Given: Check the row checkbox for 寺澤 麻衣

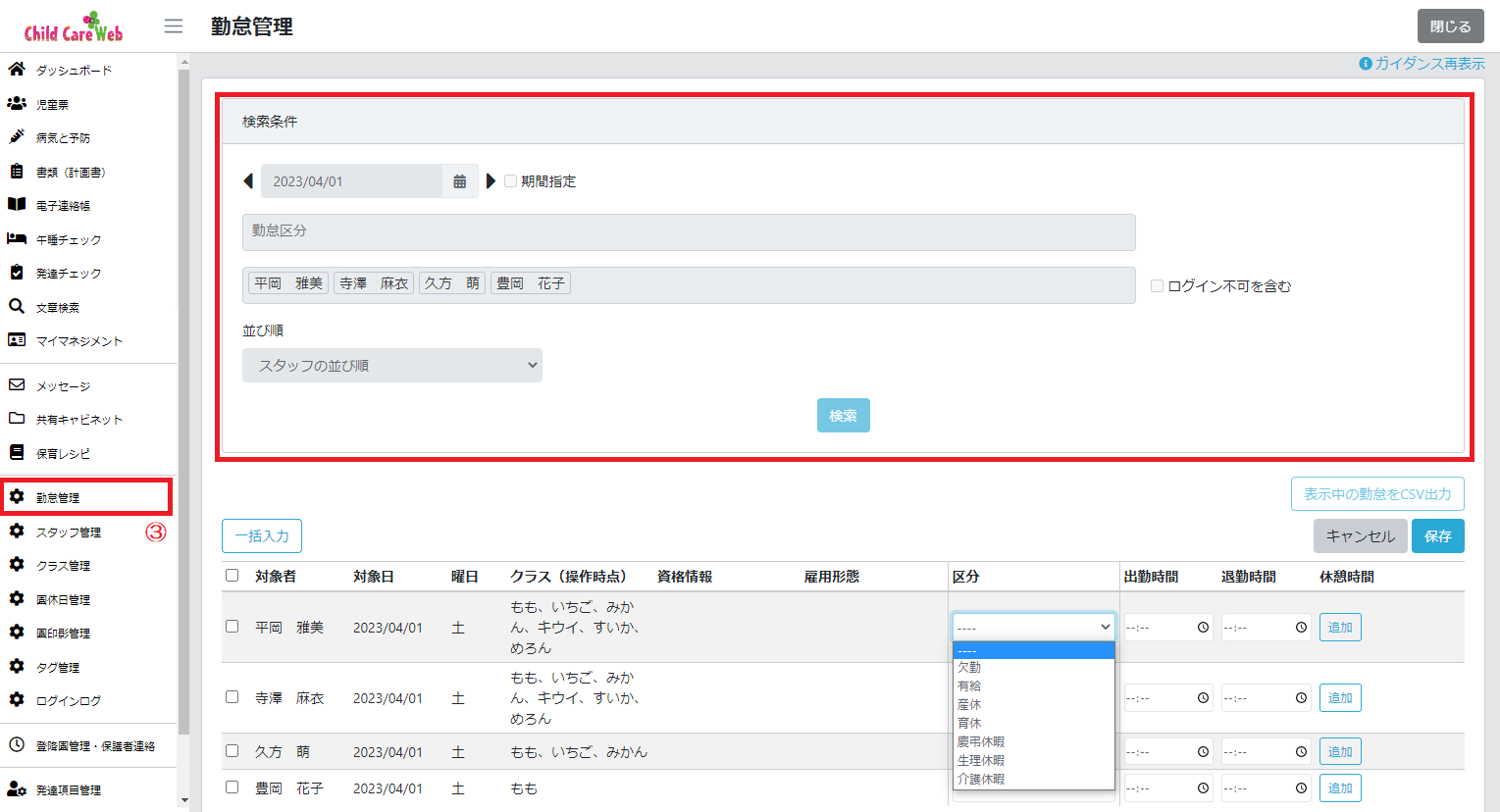Looking at the screenshot, I should click(x=232, y=697).
